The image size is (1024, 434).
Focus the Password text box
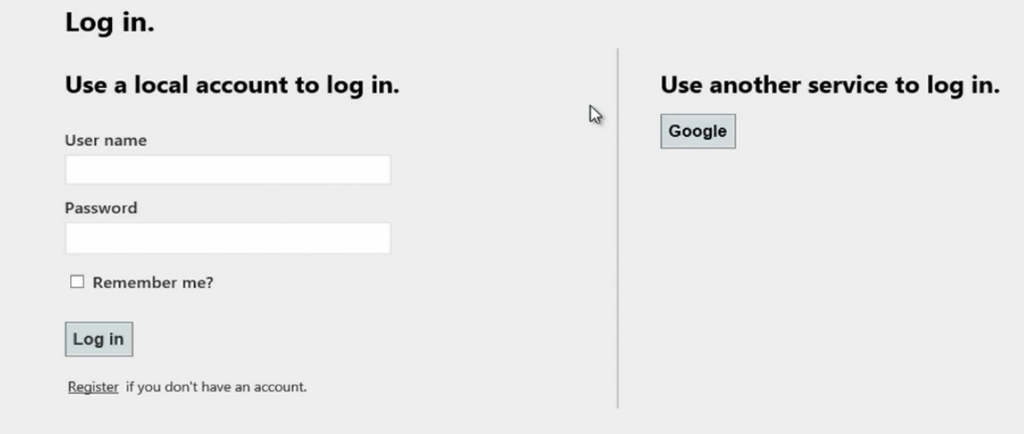[x=228, y=238]
